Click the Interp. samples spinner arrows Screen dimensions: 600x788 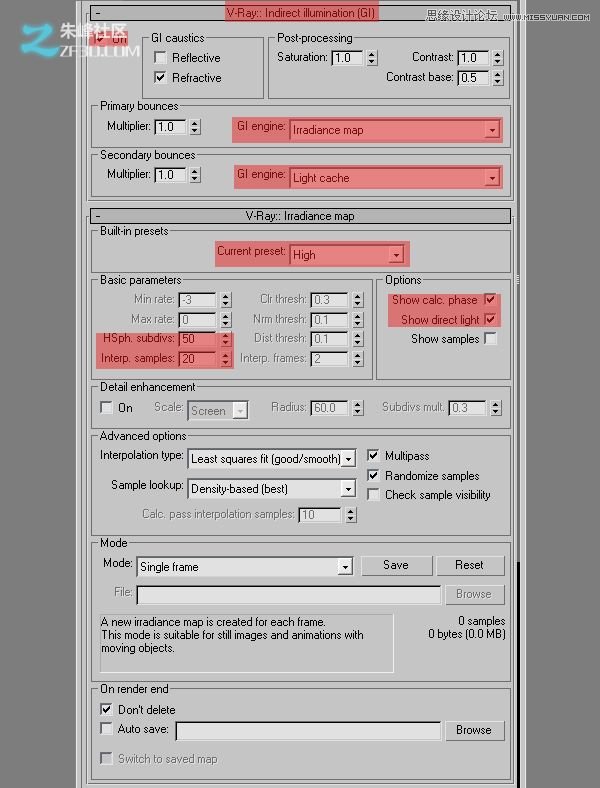226,359
